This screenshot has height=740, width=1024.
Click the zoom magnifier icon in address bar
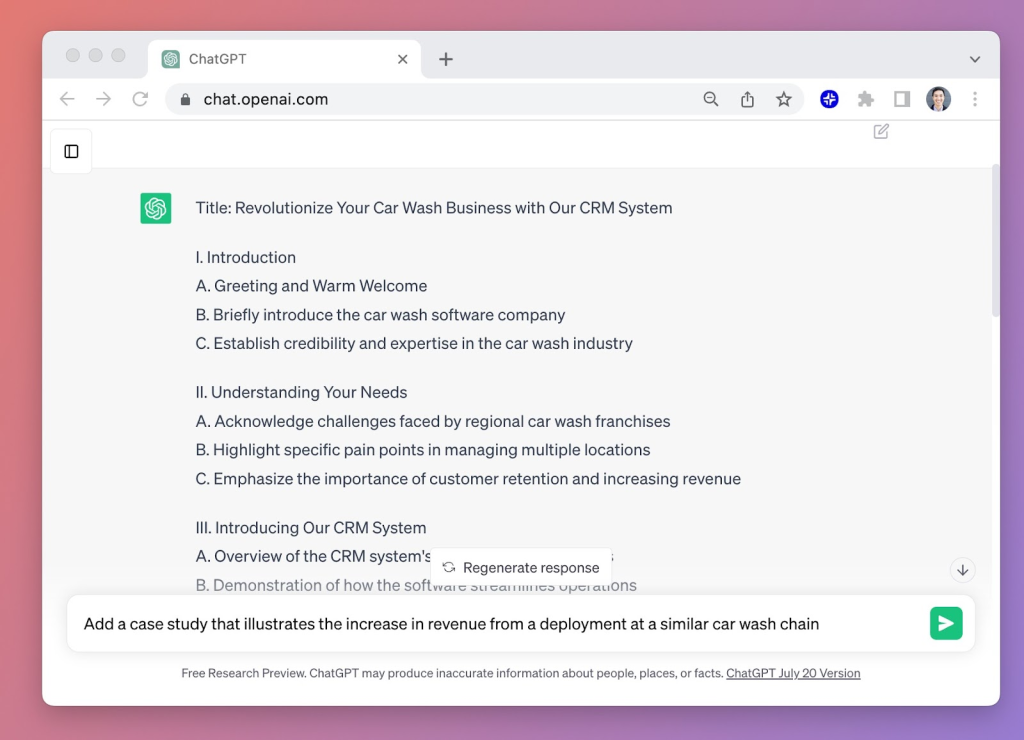pyautogui.click(x=711, y=99)
